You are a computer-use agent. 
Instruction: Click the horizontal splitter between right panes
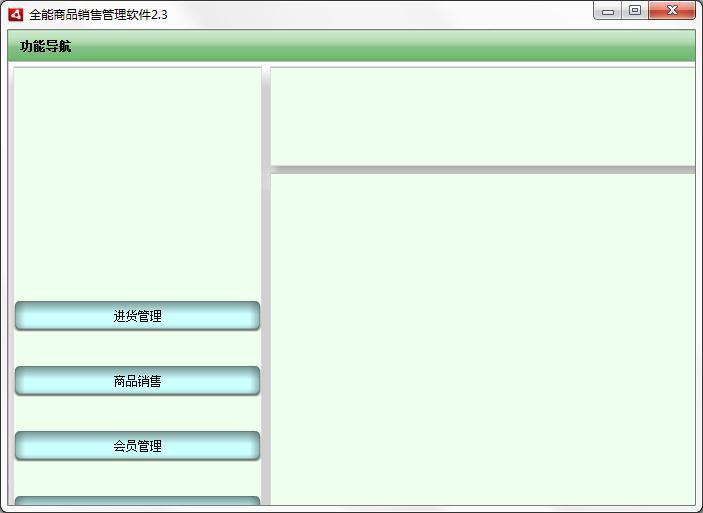click(482, 170)
